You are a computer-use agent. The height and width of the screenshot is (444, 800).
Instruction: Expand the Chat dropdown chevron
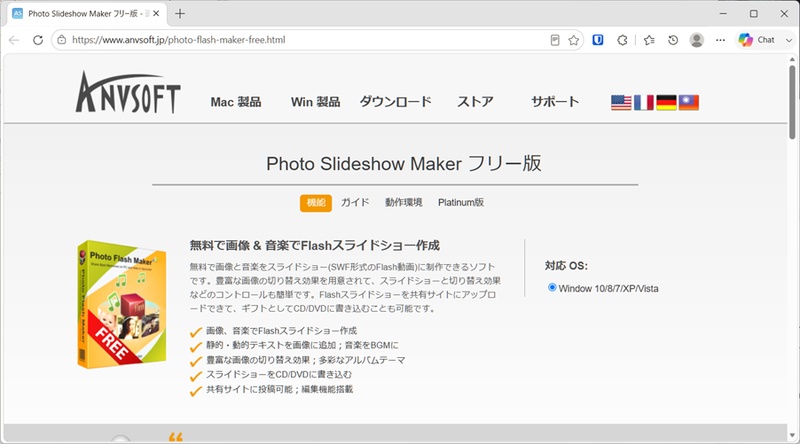[x=788, y=40]
